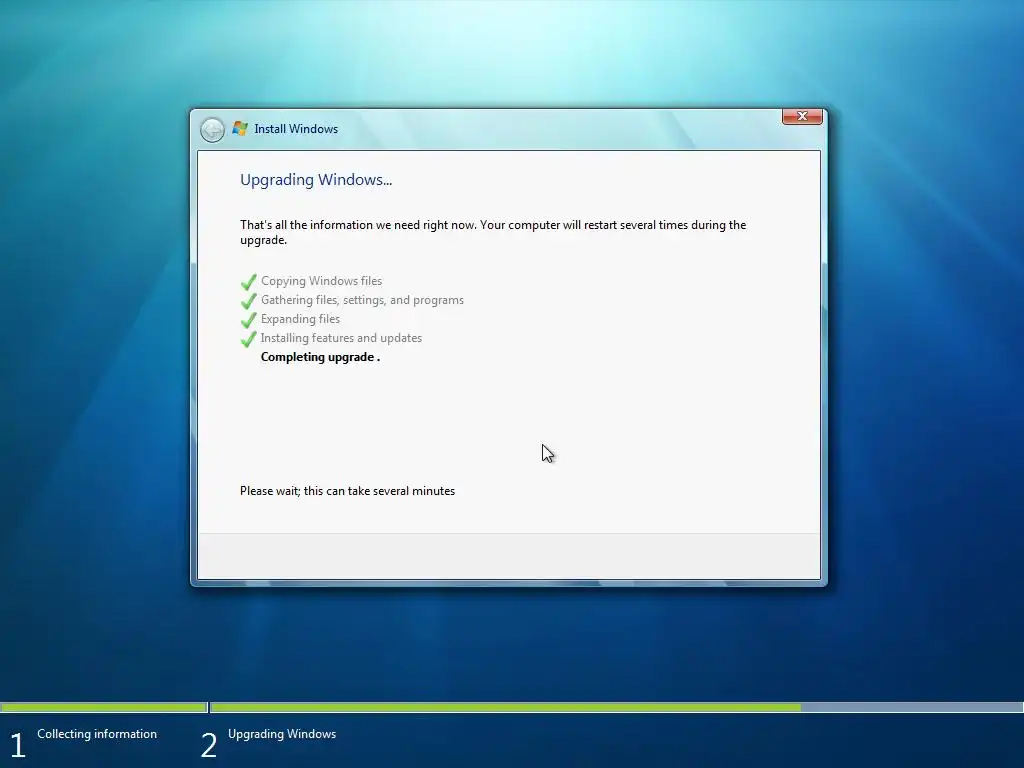Click the Upgrading Windows... heading
The height and width of the screenshot is (768, 1024).
tap(316, 180)
